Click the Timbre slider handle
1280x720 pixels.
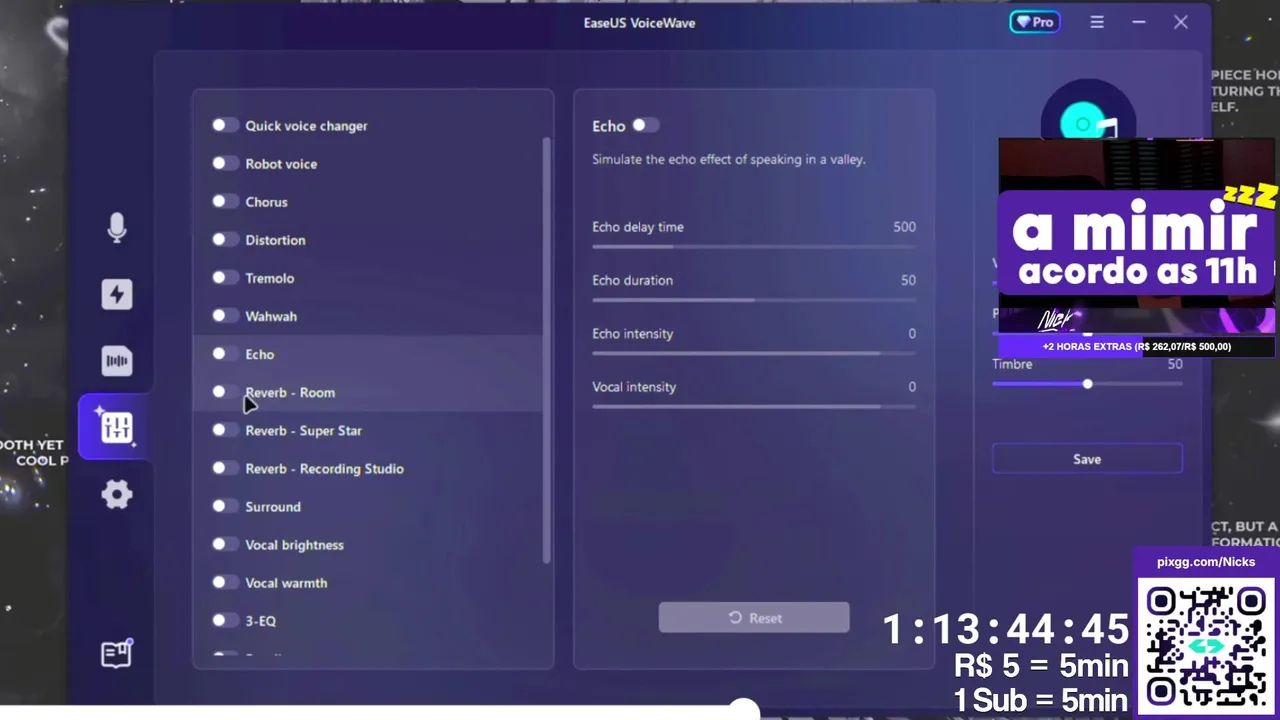coord(1087,384)
